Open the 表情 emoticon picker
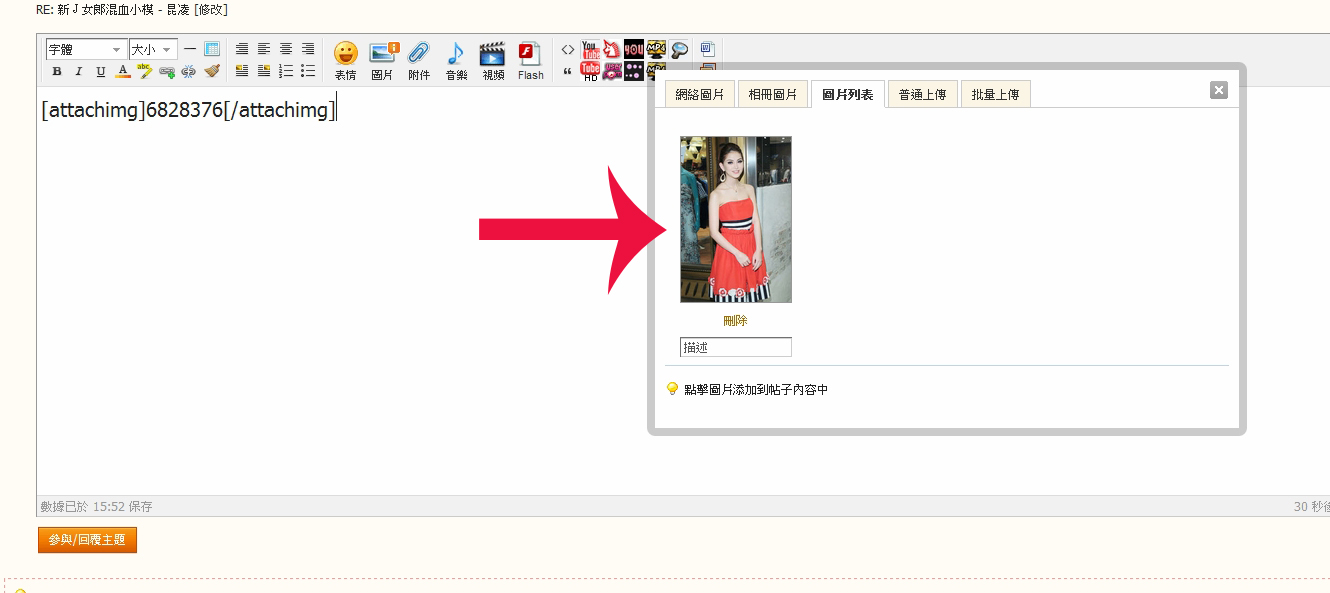 pos(345,60)
